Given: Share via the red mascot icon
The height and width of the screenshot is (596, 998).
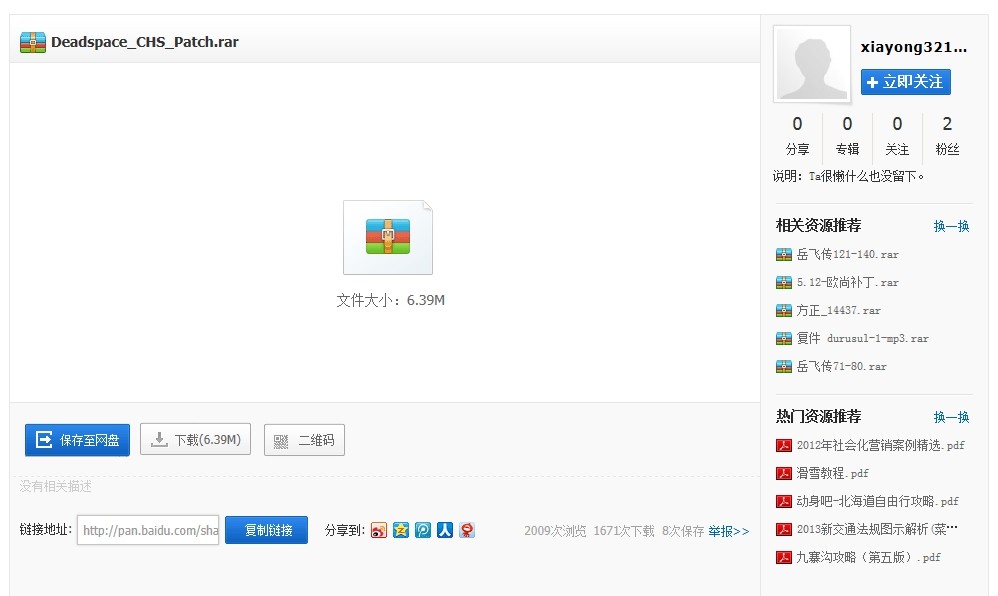Looking at the screenshot, I should point(467,530).
